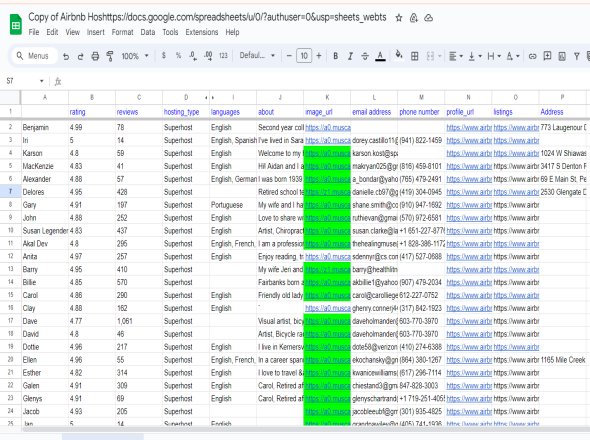590x440 pixels.
Task: Open the Tools menu
Action: tap(170, 32)
